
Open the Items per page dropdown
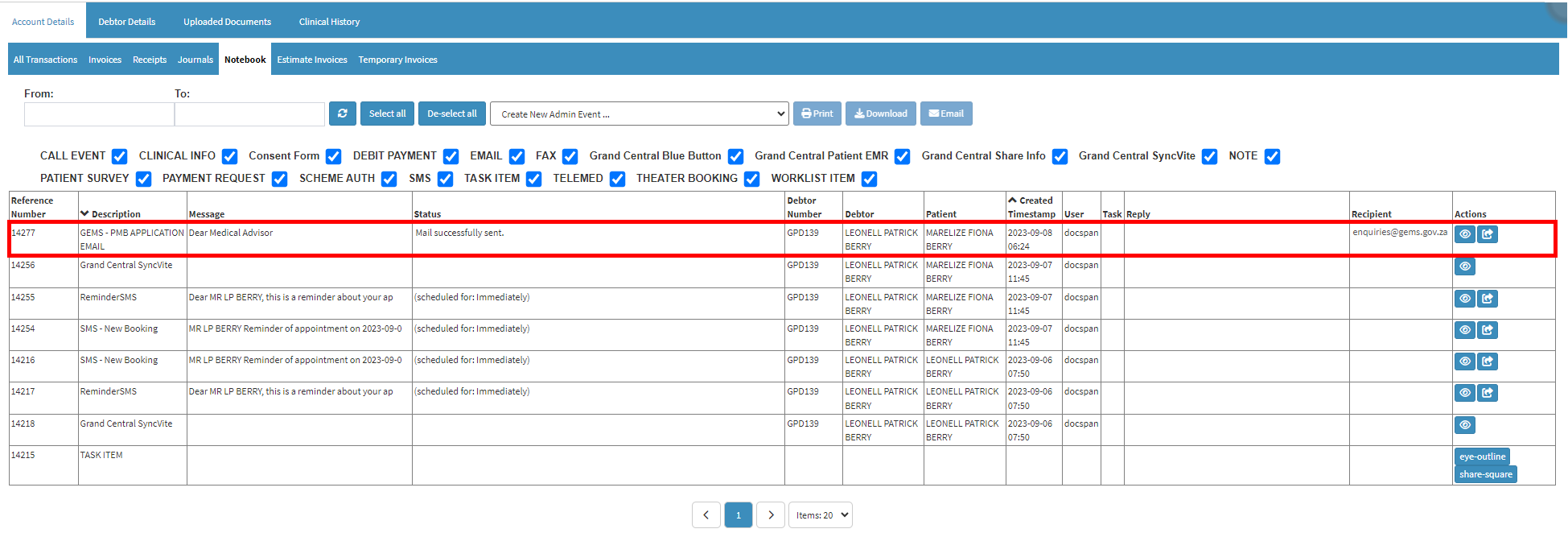click(x=820, y=515)
